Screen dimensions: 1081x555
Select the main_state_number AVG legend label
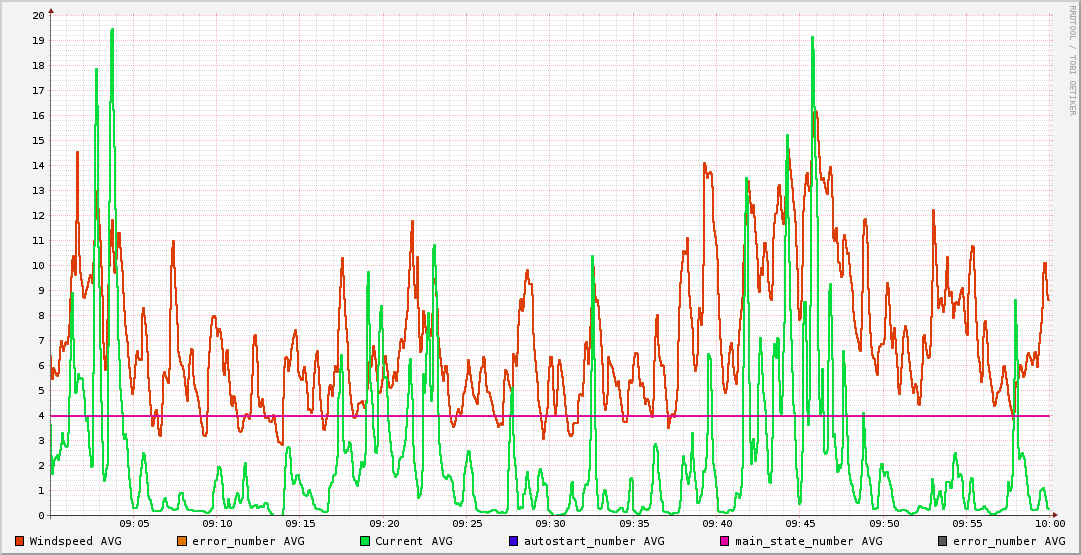808,541
